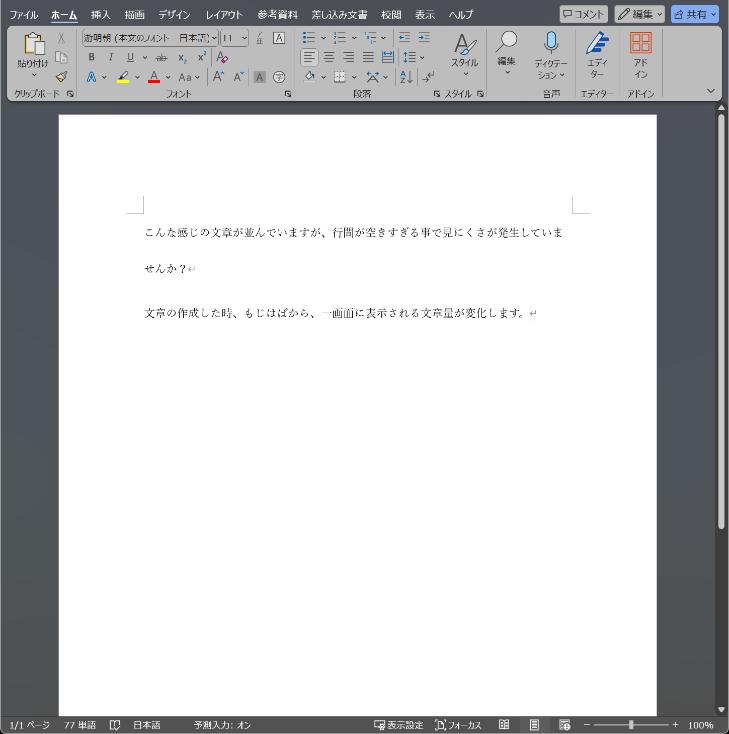The height and width of the screenshot is (734, 729).
Task: Toggle Strikethrough formatting
Action: coord(161,58)
